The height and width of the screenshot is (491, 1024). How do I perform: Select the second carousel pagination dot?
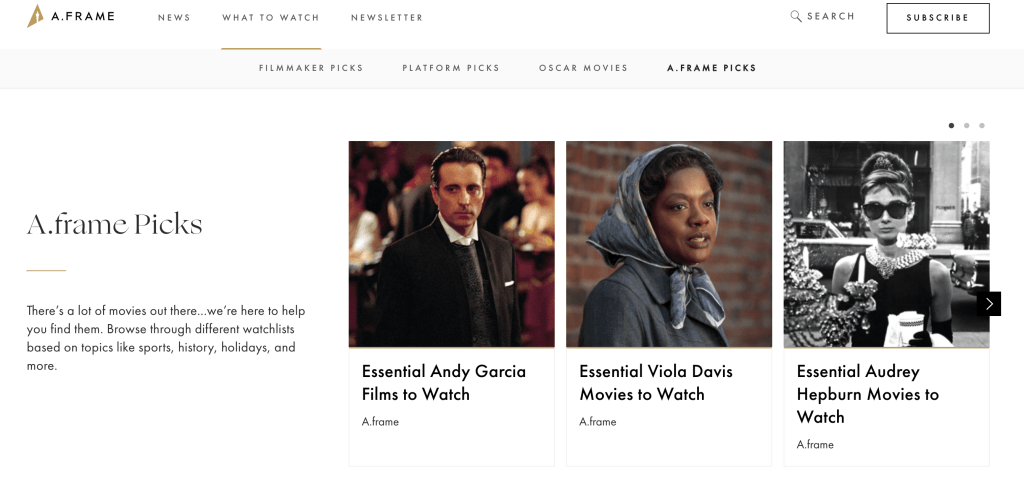point(966,126)
